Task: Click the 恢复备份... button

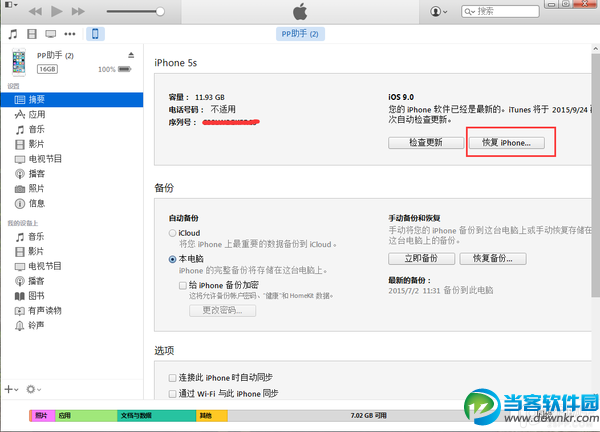Action: (493, 258)
